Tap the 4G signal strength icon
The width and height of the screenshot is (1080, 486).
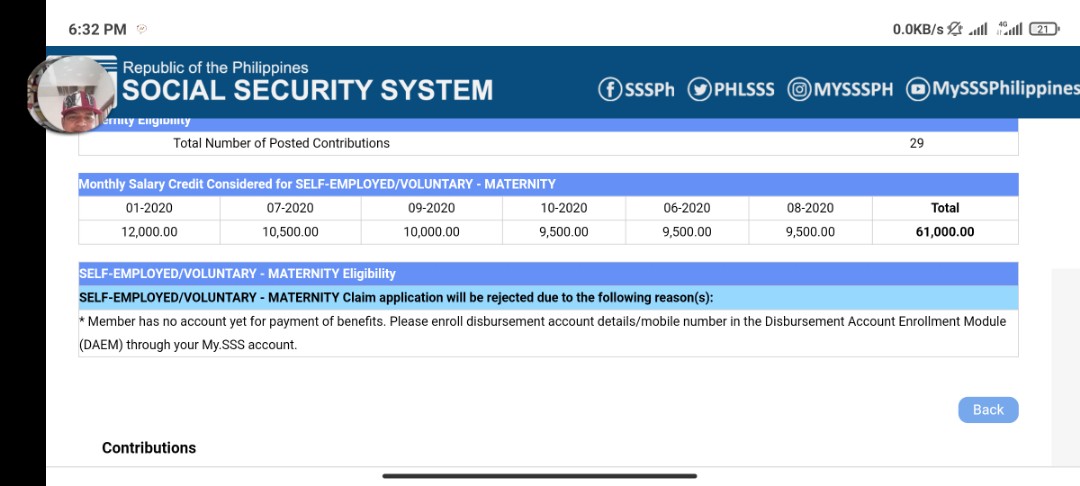pos(1009,29)
